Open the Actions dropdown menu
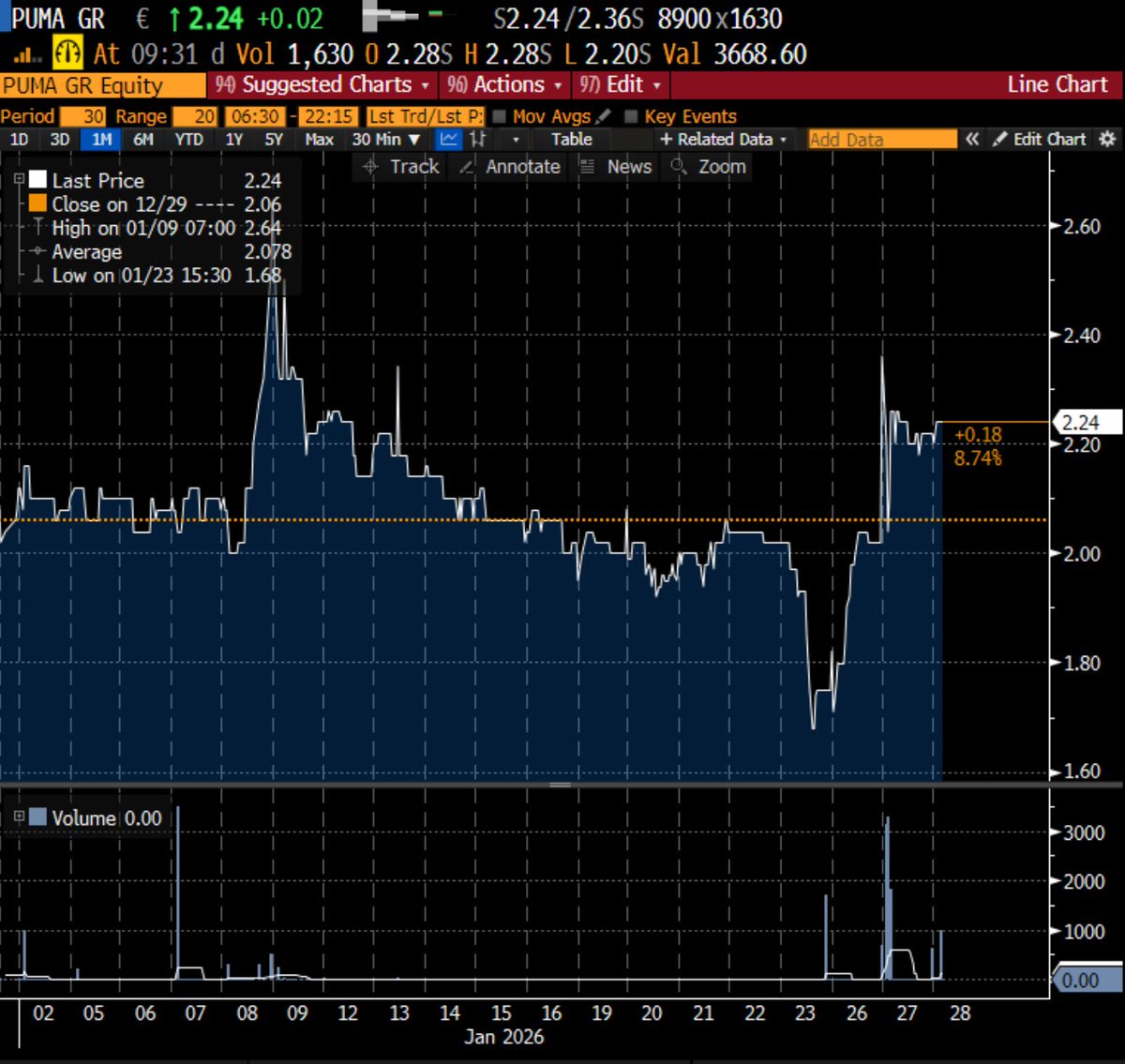1125x1064 pixels. (x=504, y=84)
